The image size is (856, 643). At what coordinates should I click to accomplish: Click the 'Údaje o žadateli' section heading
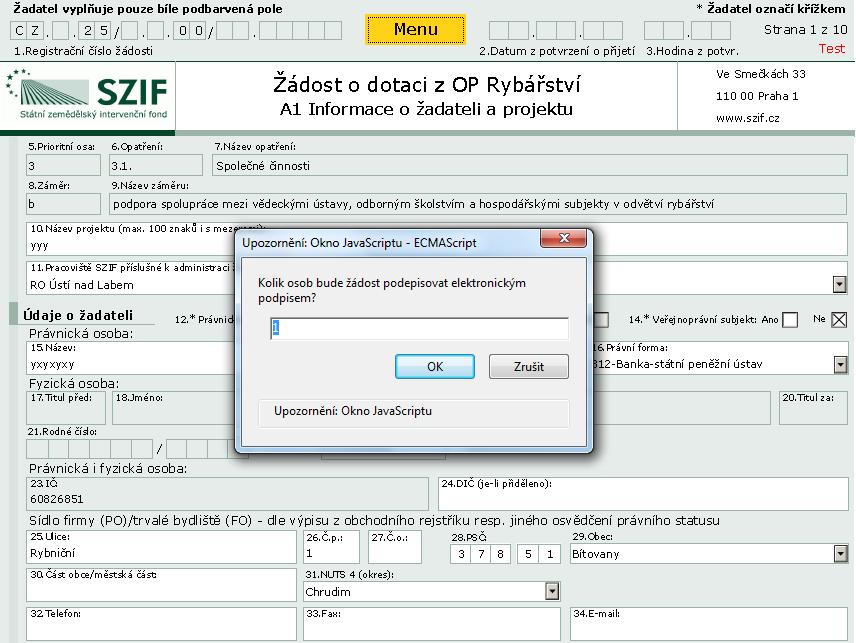[x=78, y=315]
